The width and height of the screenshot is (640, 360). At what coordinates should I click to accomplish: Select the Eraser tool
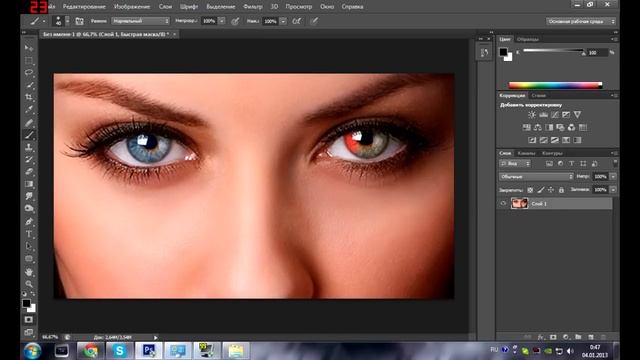(29, 172)
